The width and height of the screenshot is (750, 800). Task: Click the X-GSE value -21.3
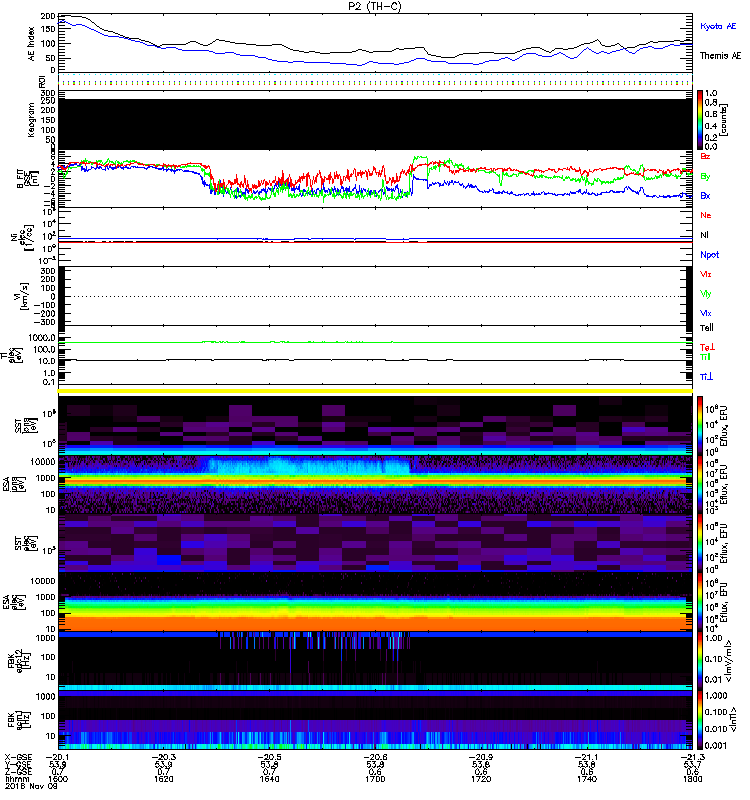point(691,758)
